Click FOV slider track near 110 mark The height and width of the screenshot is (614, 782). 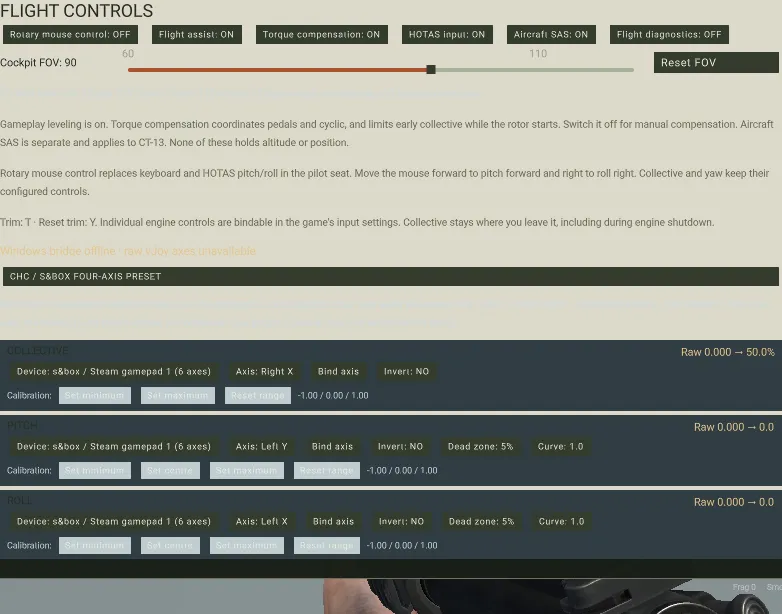pyautogui.click(x=538, y=70)
